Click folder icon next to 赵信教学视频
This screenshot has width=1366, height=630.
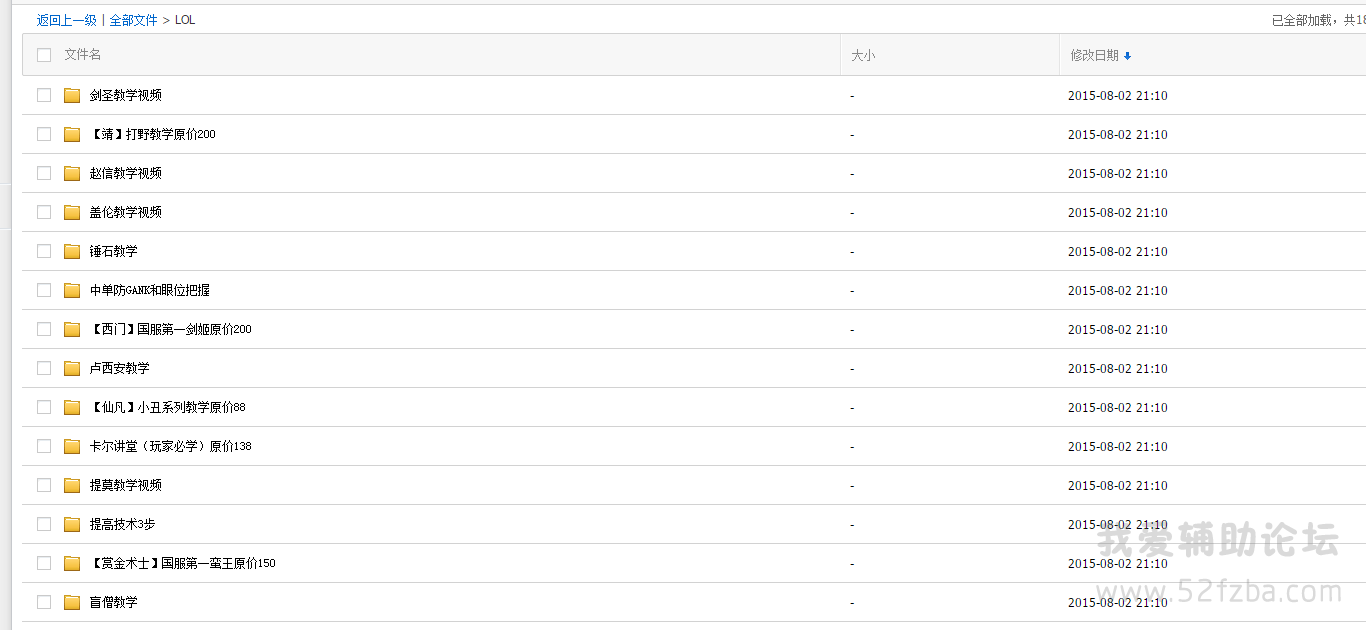coord(72,173)
